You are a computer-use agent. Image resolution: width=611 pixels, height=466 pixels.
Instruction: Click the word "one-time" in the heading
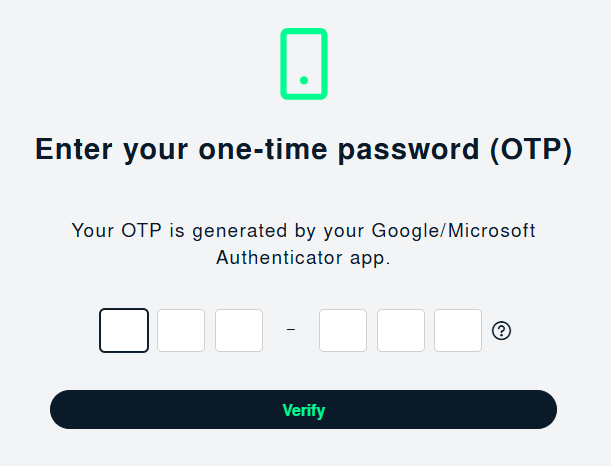(x=266, y=150)
